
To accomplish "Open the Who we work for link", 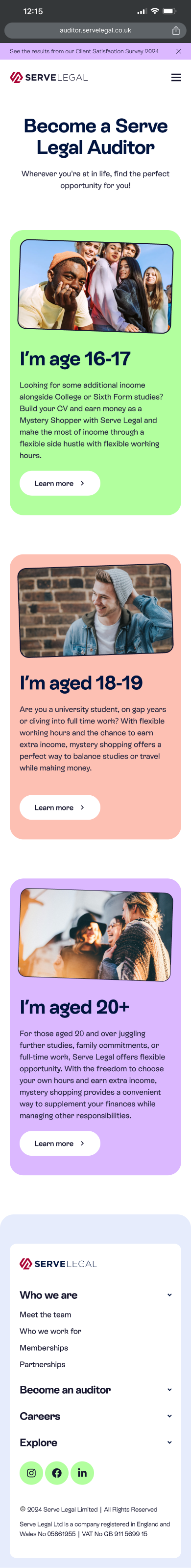I will [x=50, y=1331].
